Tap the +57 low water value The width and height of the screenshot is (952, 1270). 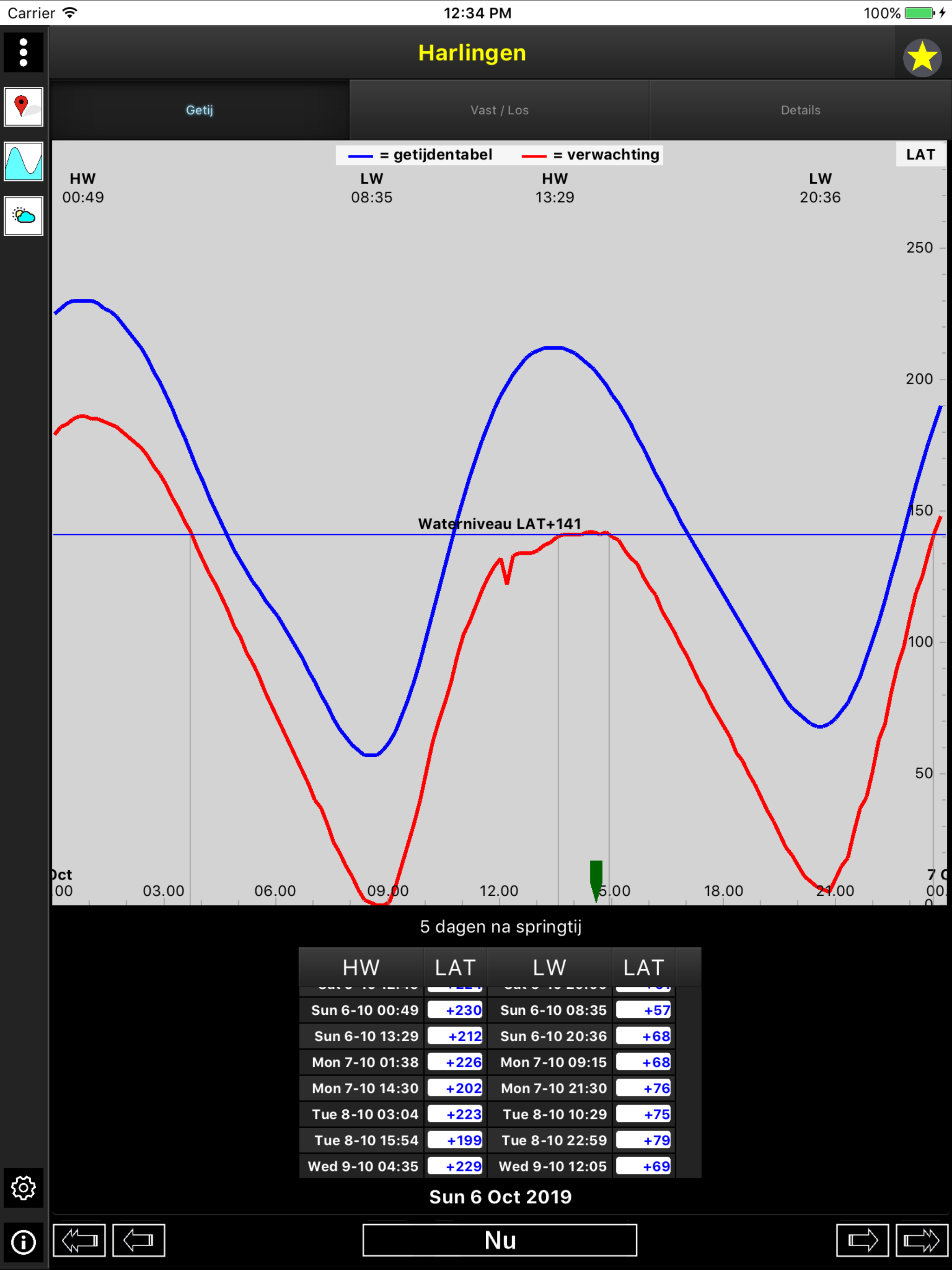pyautogui.click(x=644, y=1010)
